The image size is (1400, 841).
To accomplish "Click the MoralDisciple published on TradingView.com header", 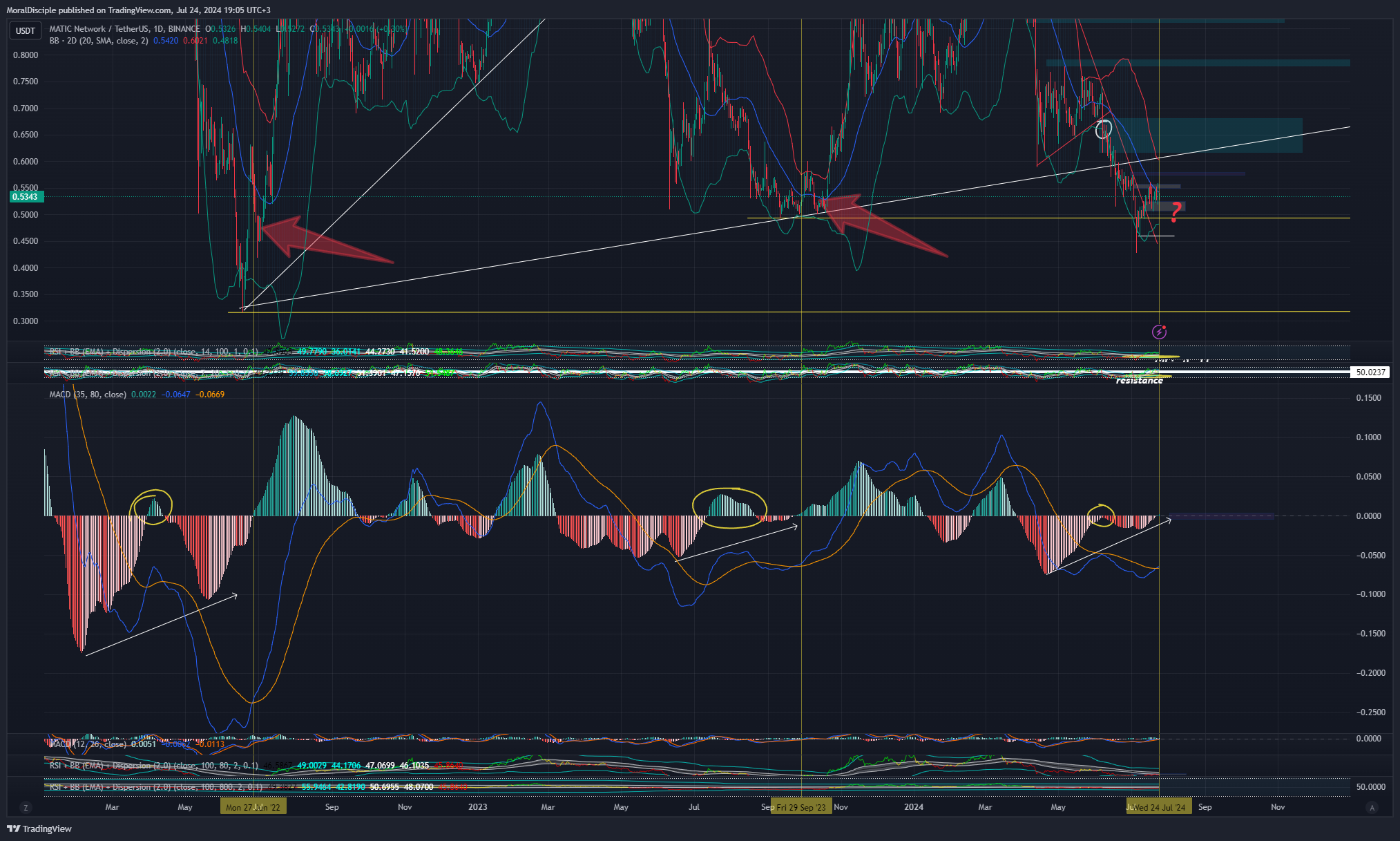I will point(138,10).
